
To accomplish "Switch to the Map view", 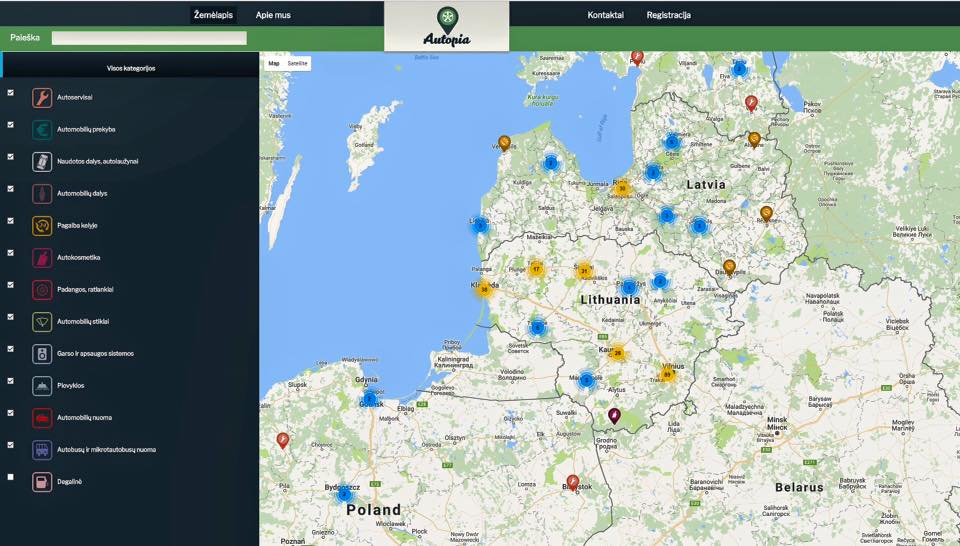I will click(274, 63).
